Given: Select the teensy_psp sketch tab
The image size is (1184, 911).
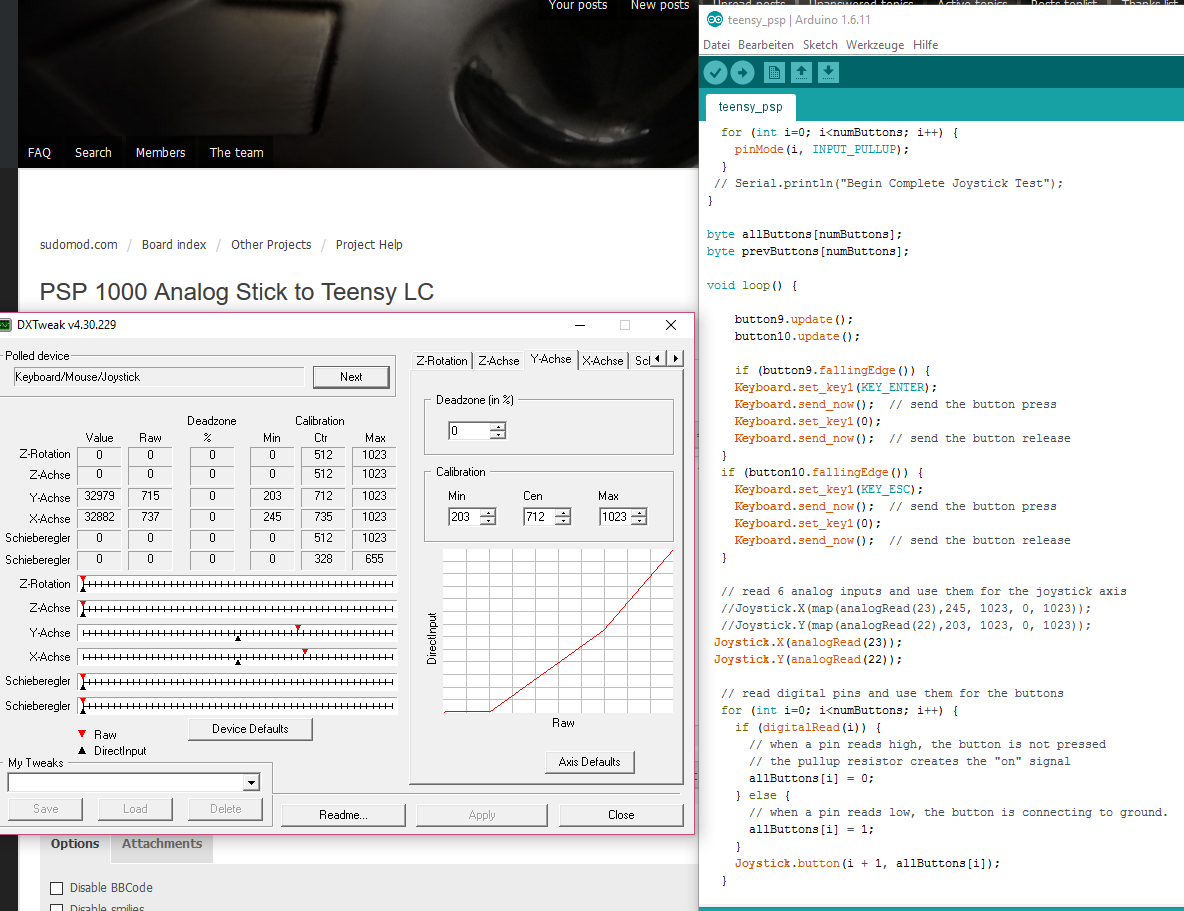Looking at the screenshot, I should [750, 107].
